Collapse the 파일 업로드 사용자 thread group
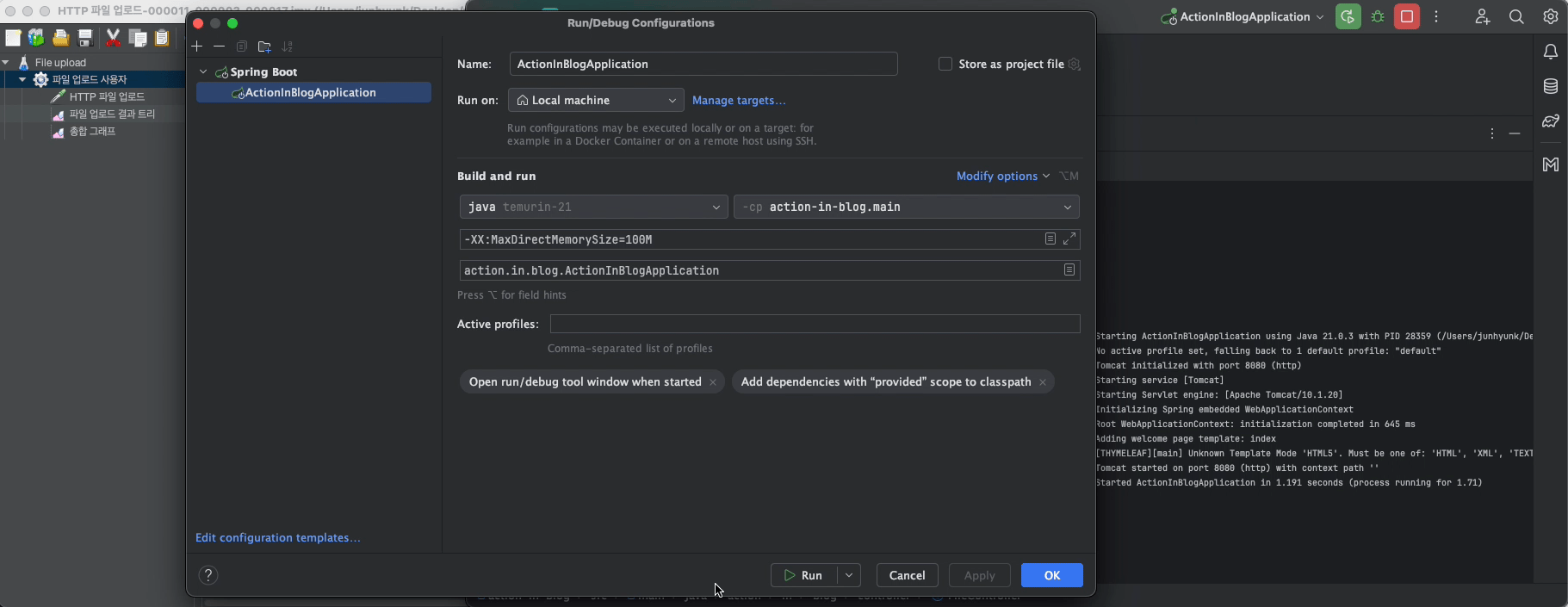 click(x=22, y=79)
